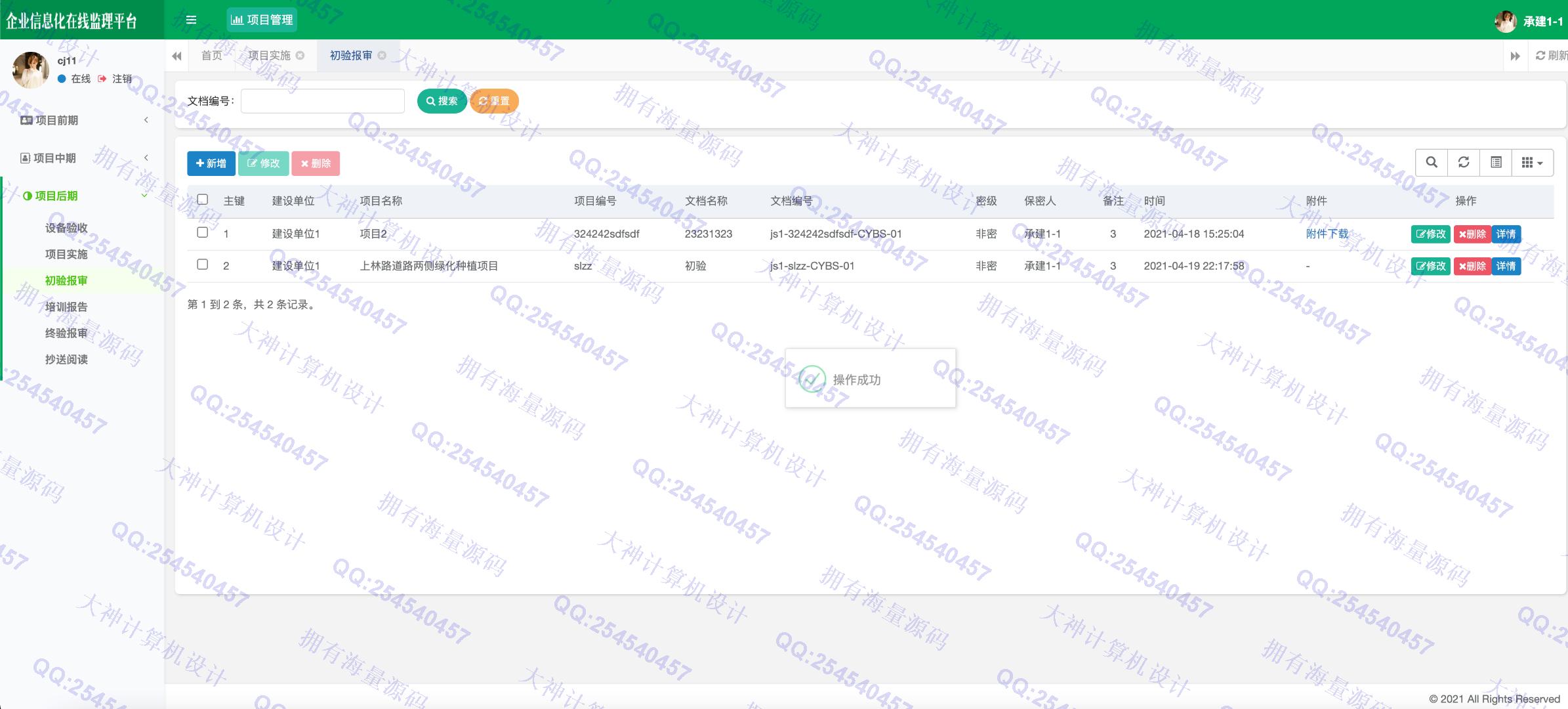Click the platform title 企业信息化在线监理平台
Image resolution: width=1568 pixels, height=709 pixels.
(72, 21)
